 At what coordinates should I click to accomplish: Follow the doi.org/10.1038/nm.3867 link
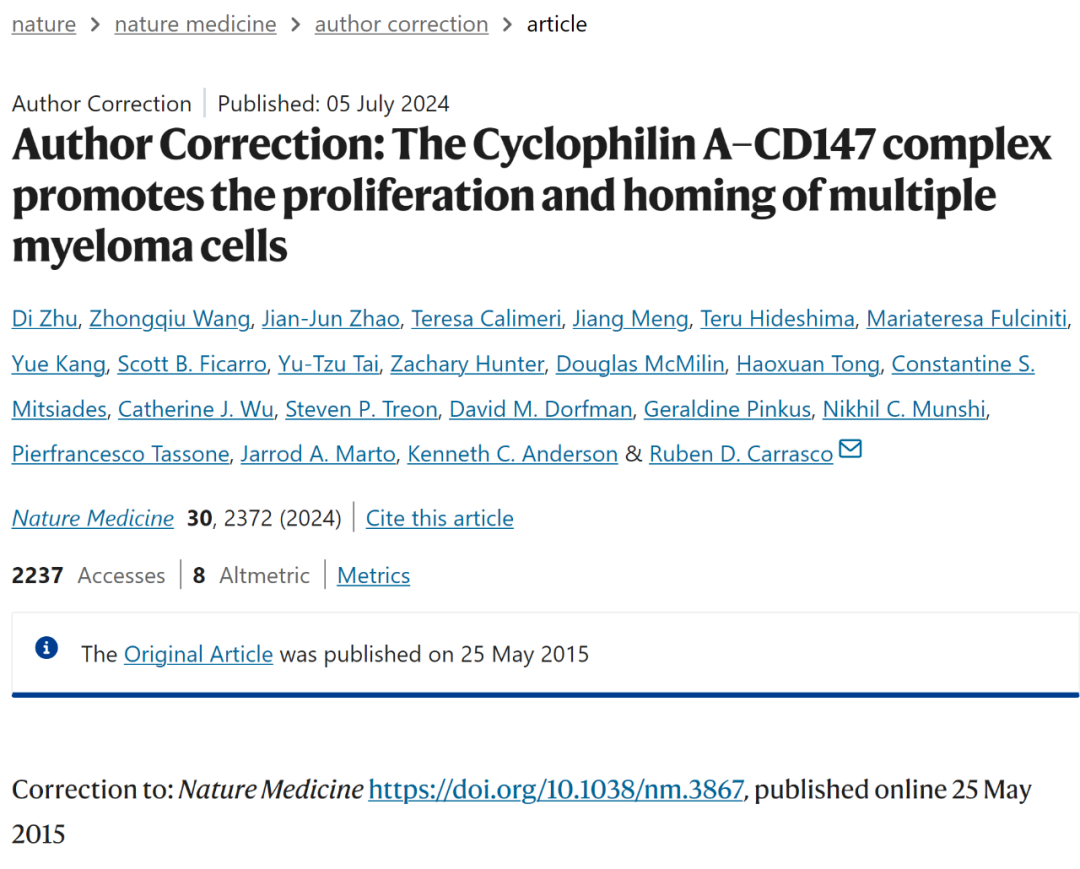click(556, 789)
